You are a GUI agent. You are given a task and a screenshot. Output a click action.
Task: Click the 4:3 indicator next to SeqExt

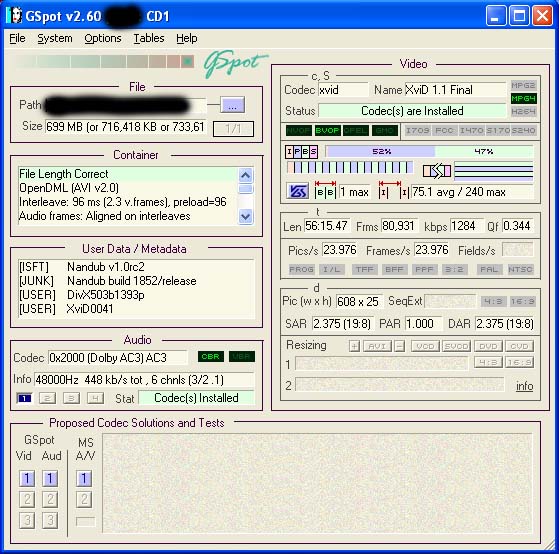493,302
